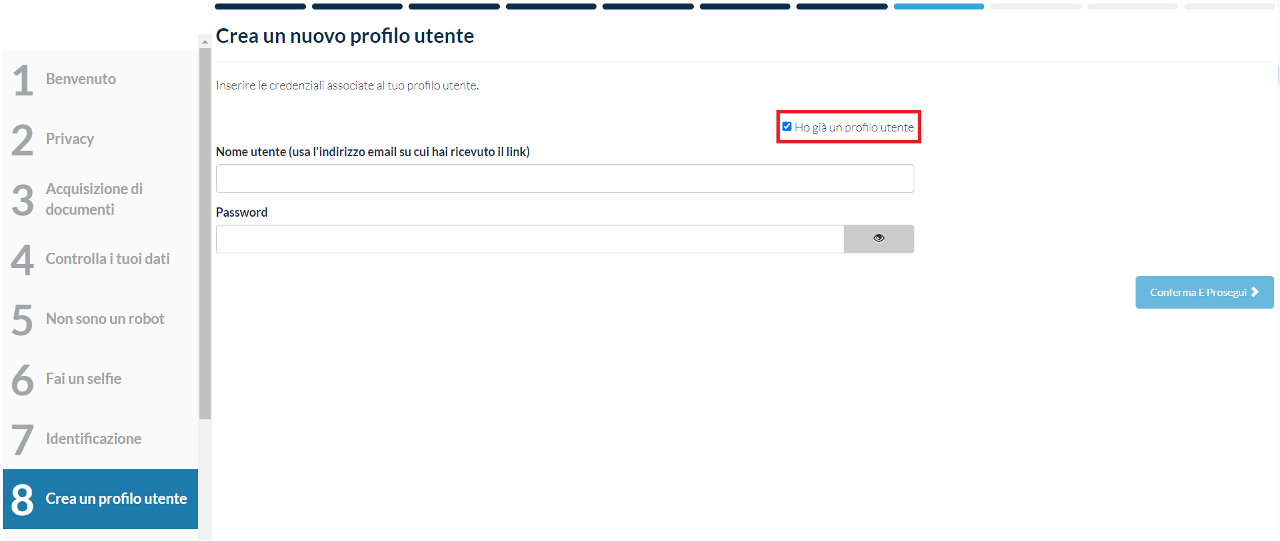The width and height of the screenshot is (1280, 541).
Task: Open step 4 Controlla i tuoi dati
Action: point(107,259)
